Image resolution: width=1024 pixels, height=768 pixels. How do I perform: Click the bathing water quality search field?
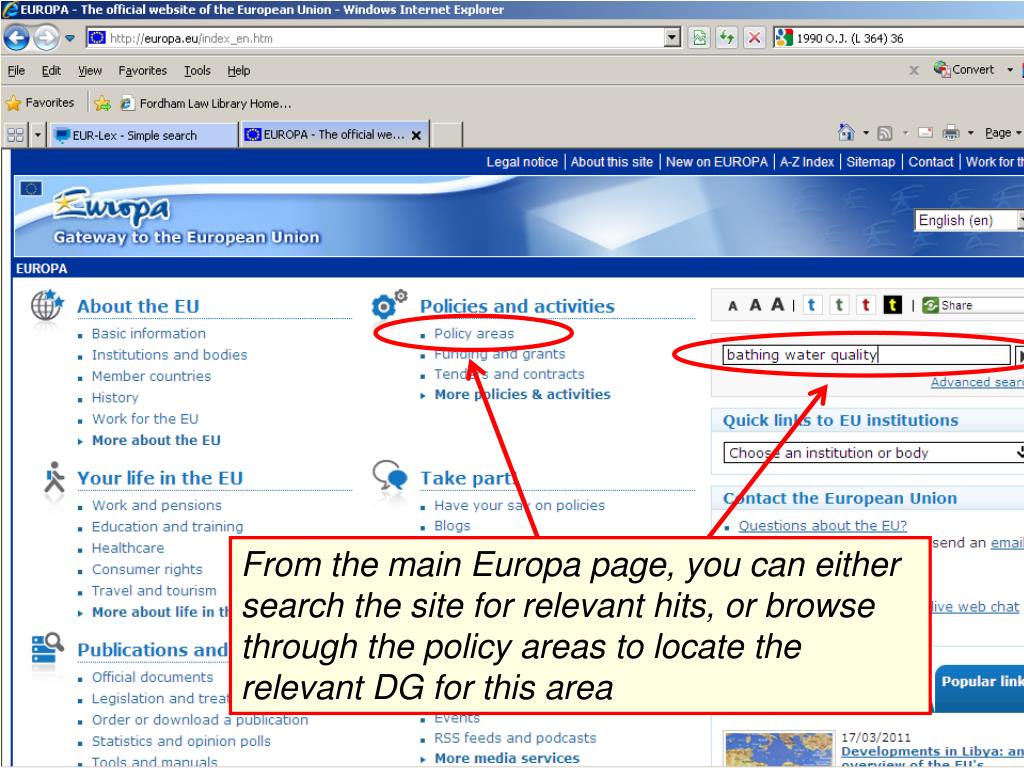[x=867, y=355]
